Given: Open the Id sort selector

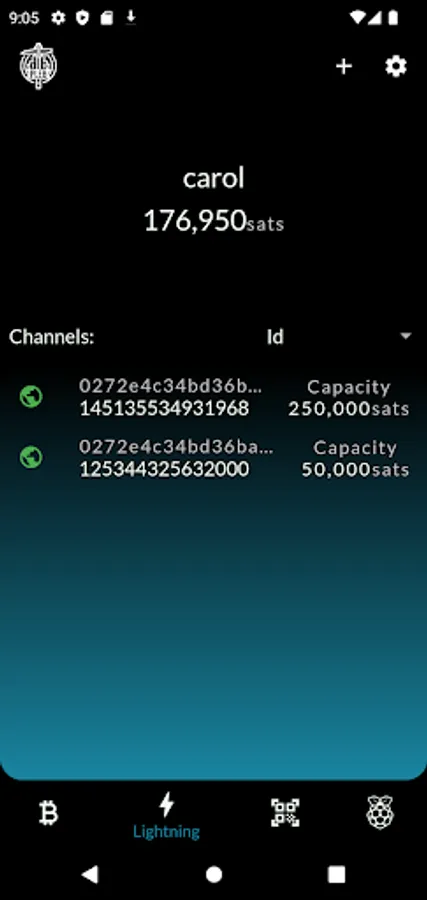Looking at the screenshot, I should pyautogui.click(x=339, y=336).
